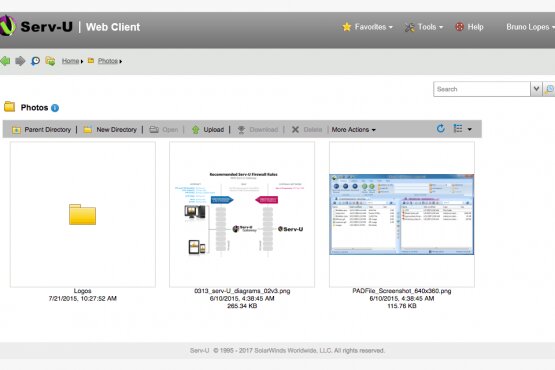Click the blue info icon next to Photos
This screenshot has height=370, width=555.
pos(55,108)
